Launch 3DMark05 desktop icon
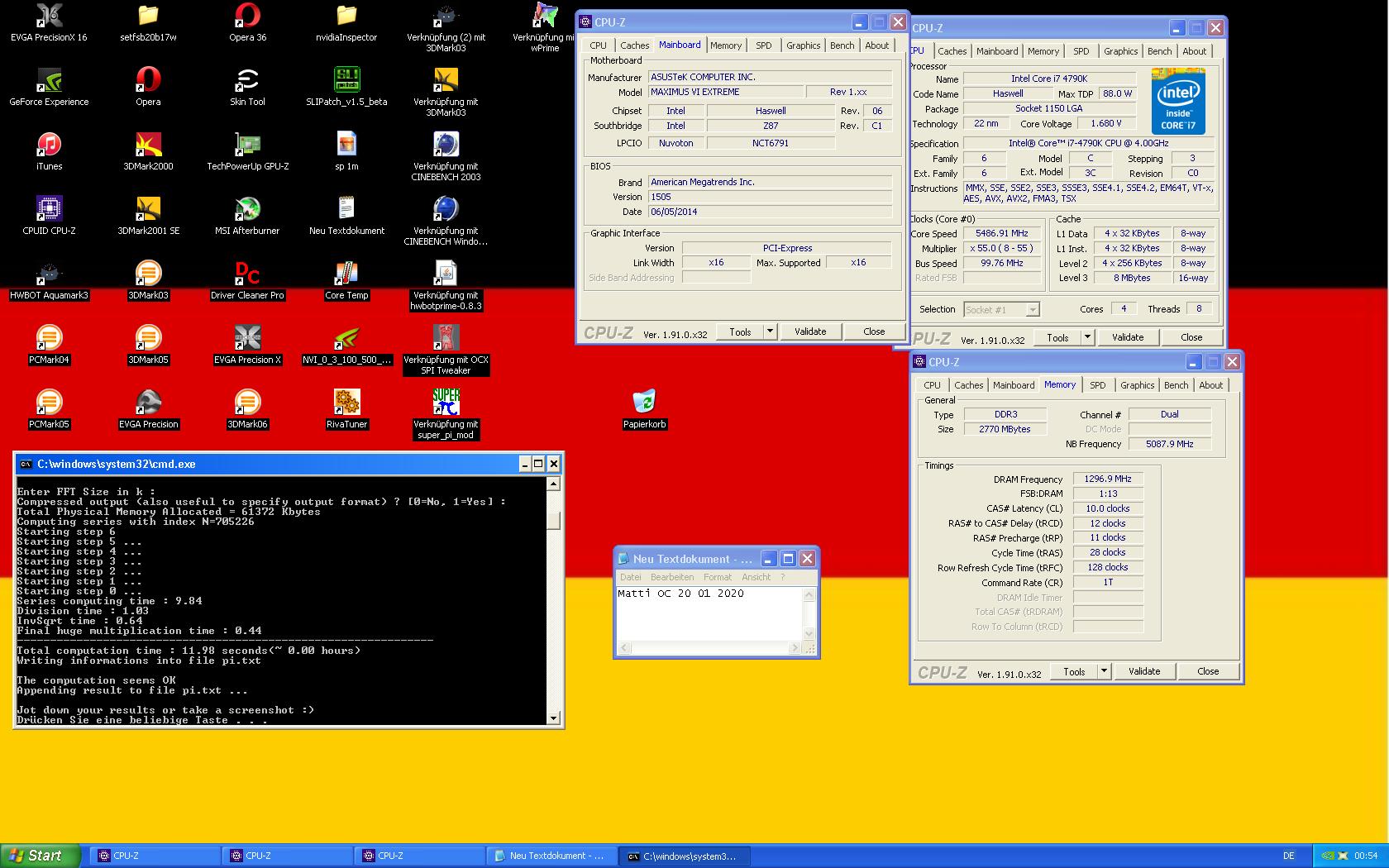 coord(148,345)
